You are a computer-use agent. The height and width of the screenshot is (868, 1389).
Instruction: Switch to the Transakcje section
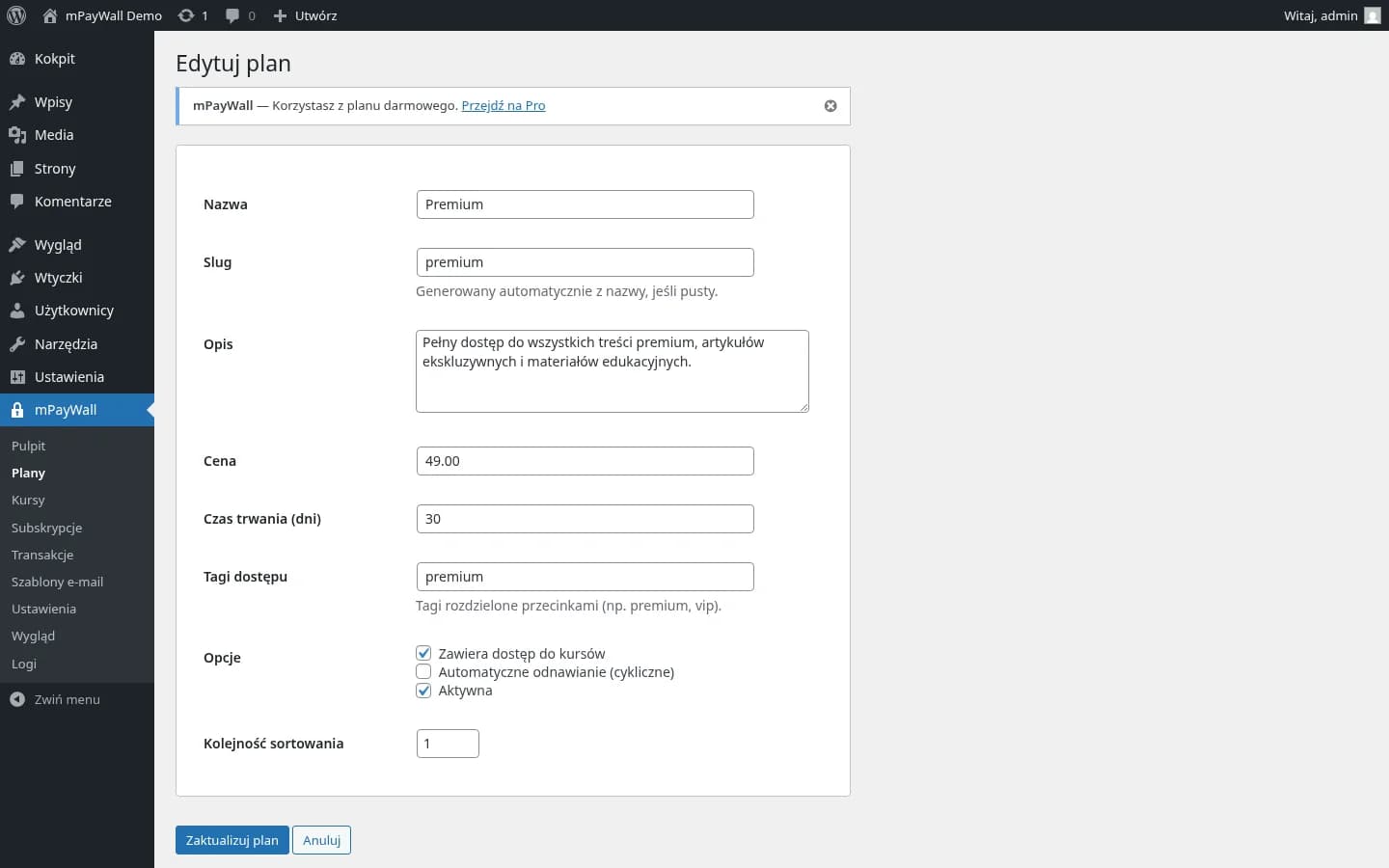(41, 556)
